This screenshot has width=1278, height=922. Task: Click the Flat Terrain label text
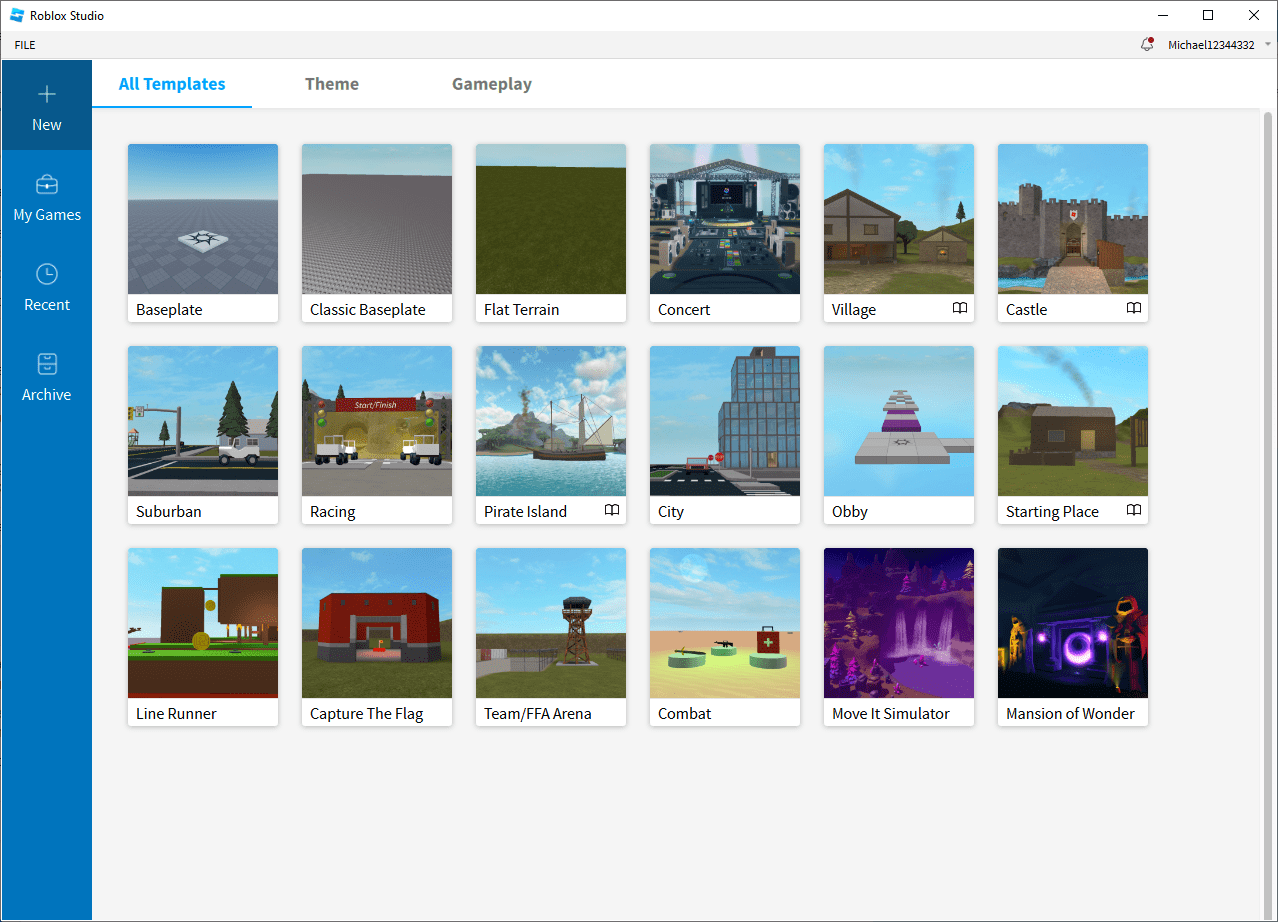(521, 310)
